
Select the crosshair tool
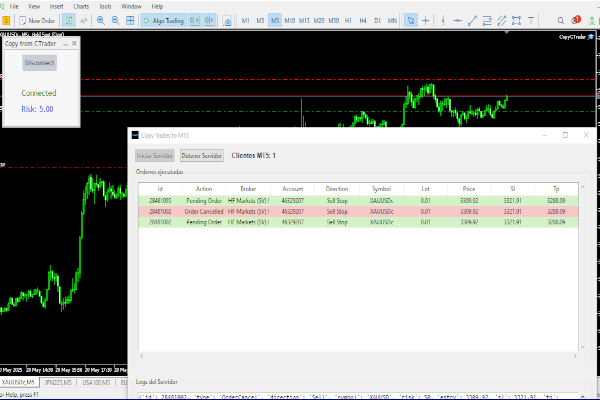(x=426, y=21)
